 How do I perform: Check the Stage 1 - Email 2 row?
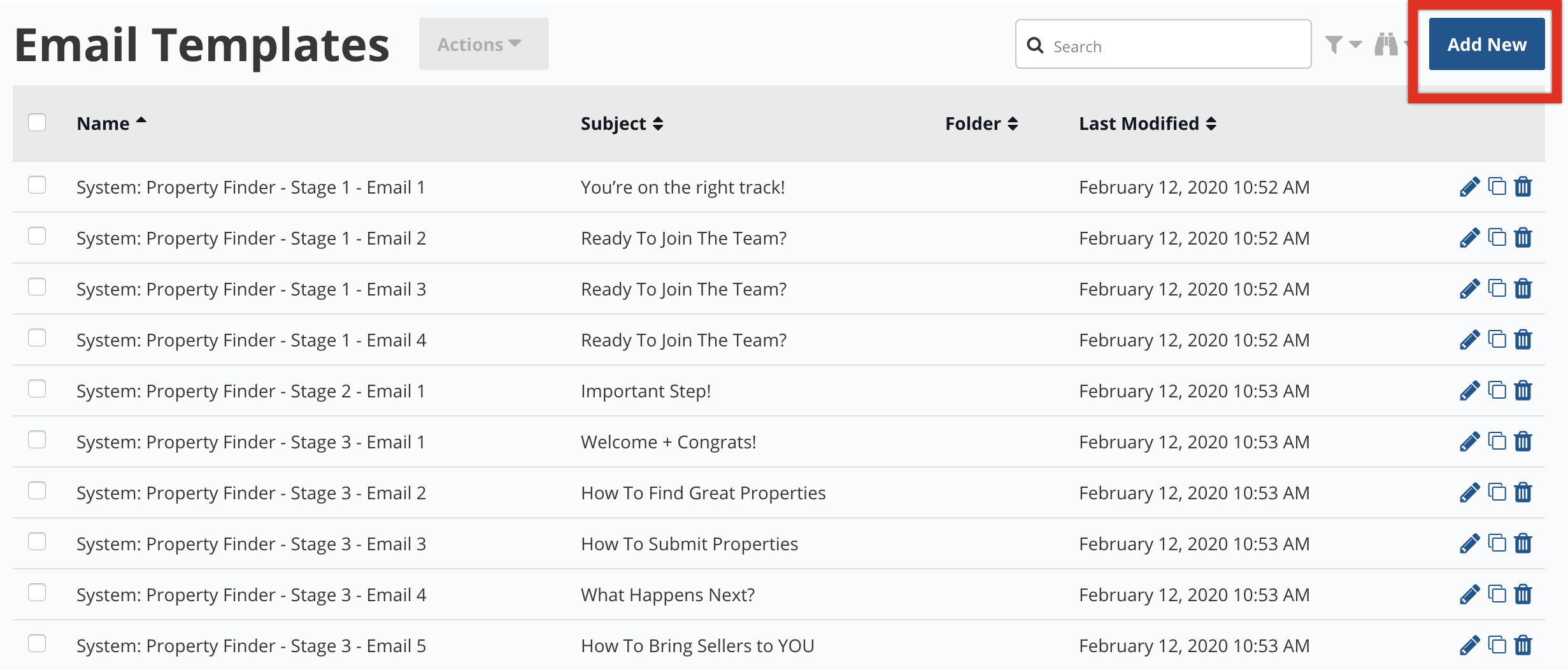[x=37, y=236]
